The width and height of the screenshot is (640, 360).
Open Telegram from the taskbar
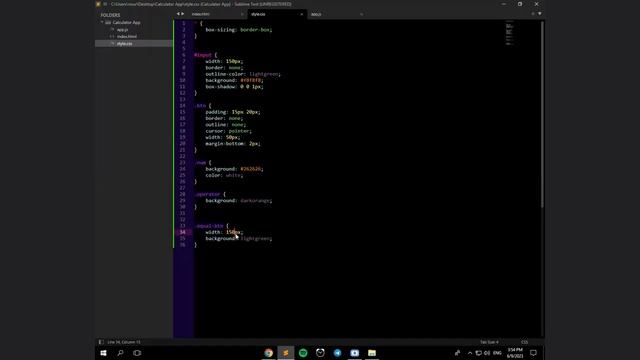[x=337, y=353]
